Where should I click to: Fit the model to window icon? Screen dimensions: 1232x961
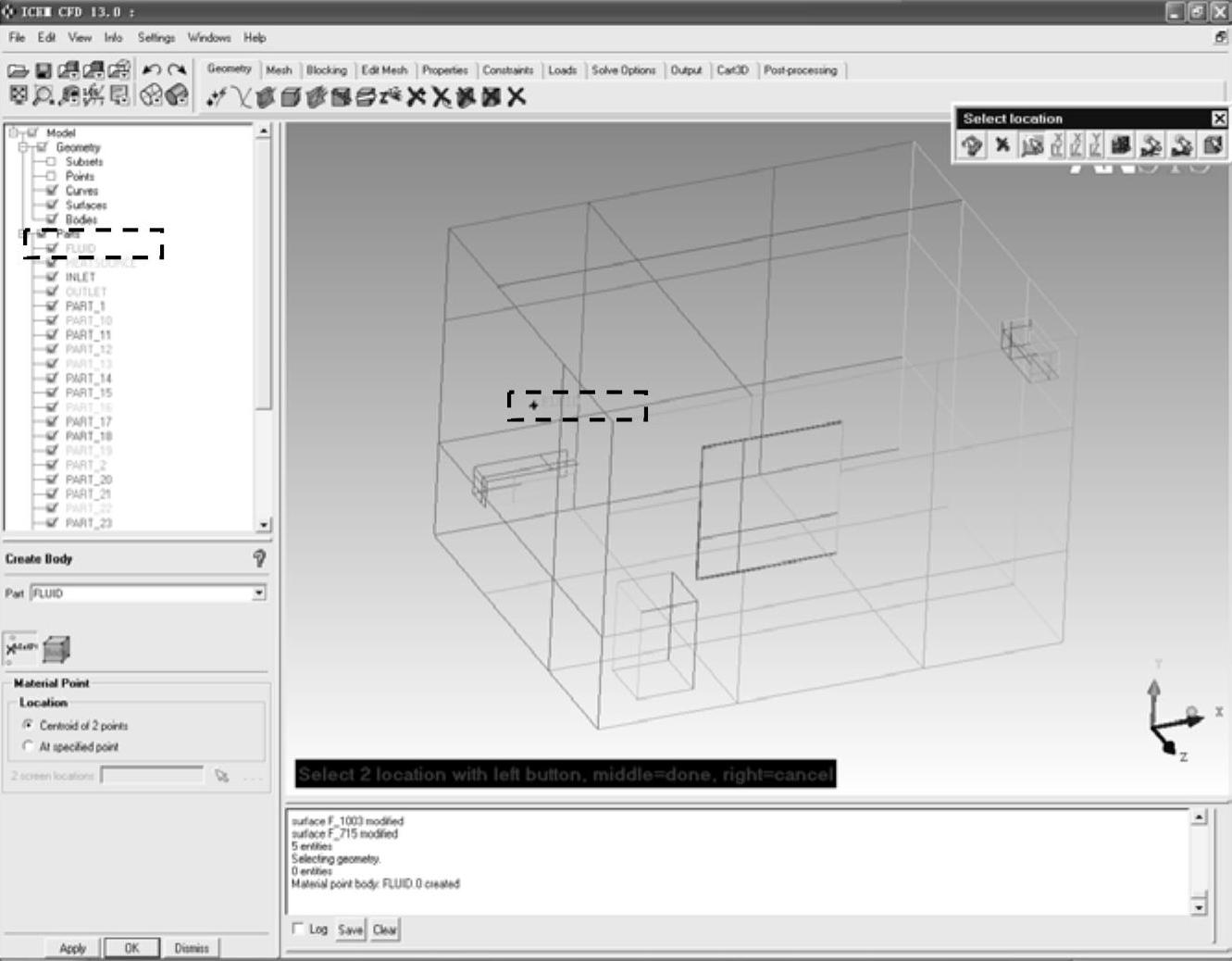(18, 95)
